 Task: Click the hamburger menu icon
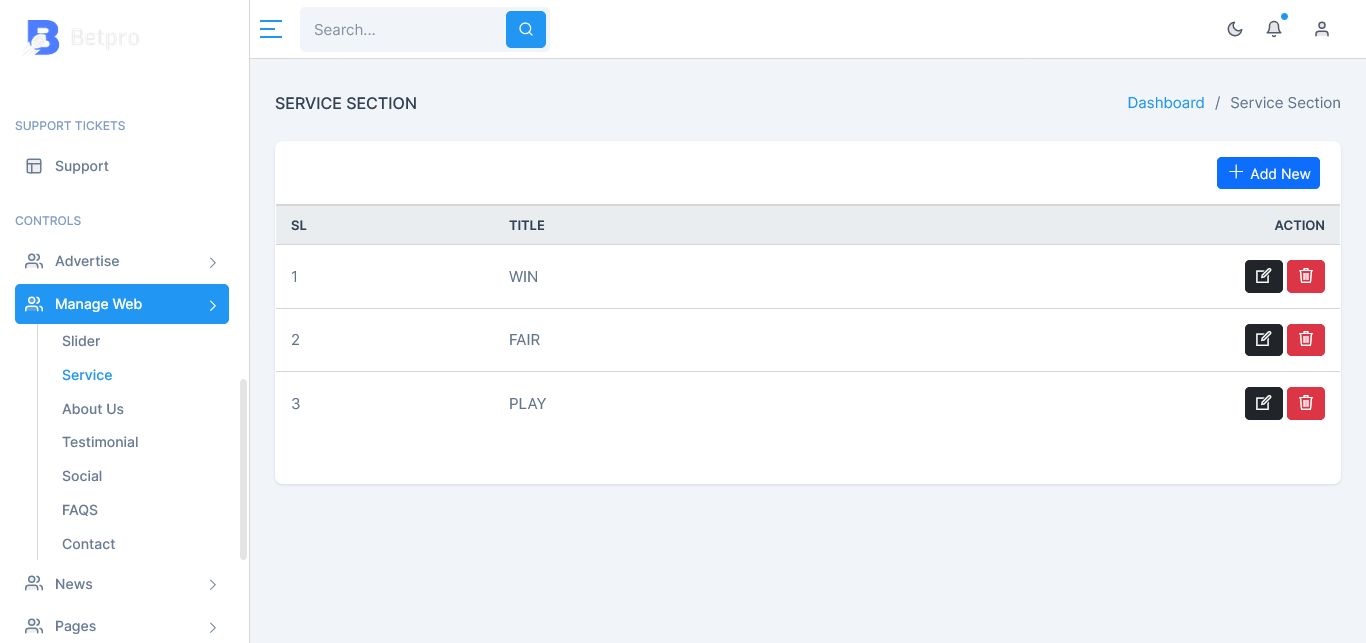[x=271, y=29]
